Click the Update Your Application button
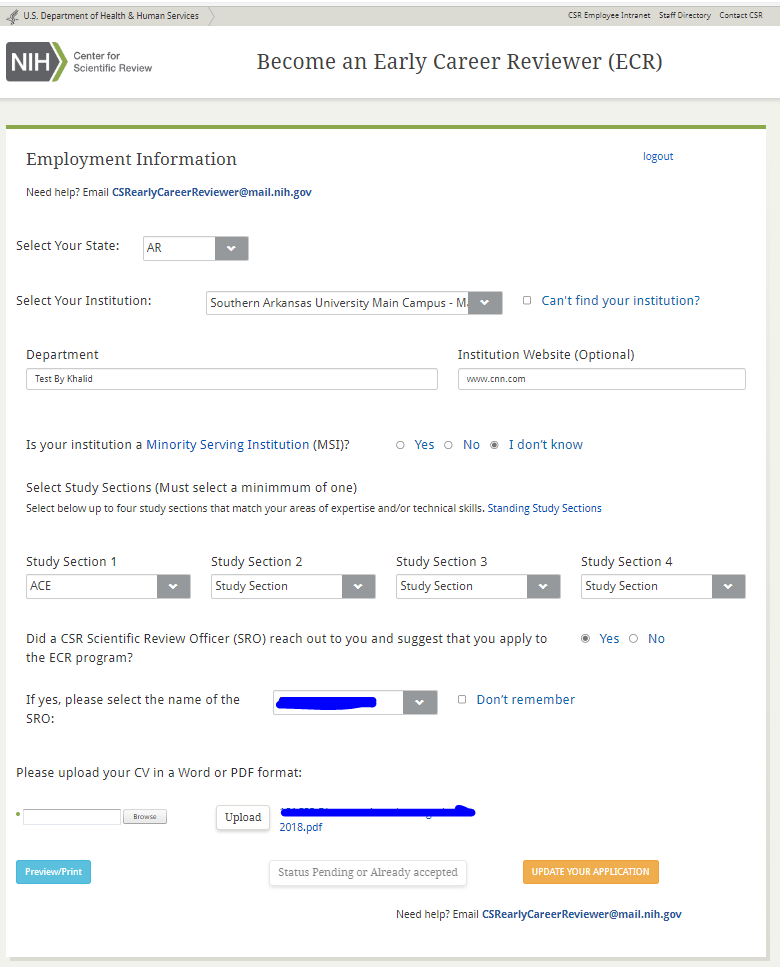The height and width of the screenshot is (967, 780). [x=590, y=872]
